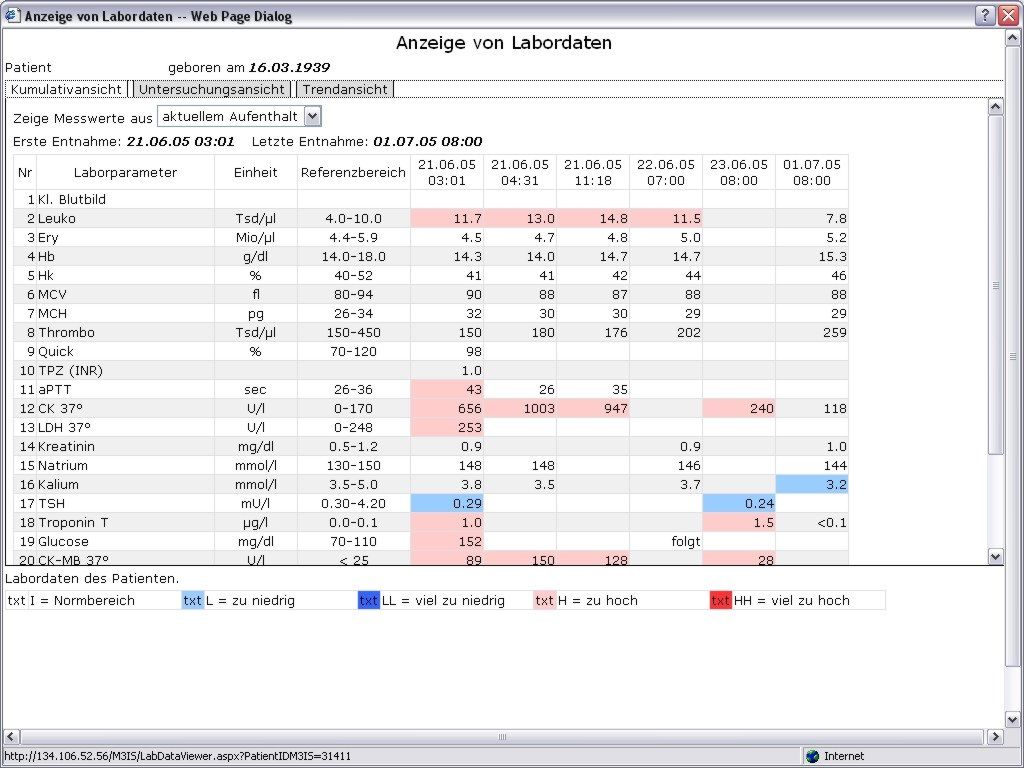The width and height of the screenshot is (1024, 768).
Task: Click the Laborparameter column header
Action: [125, 172]
